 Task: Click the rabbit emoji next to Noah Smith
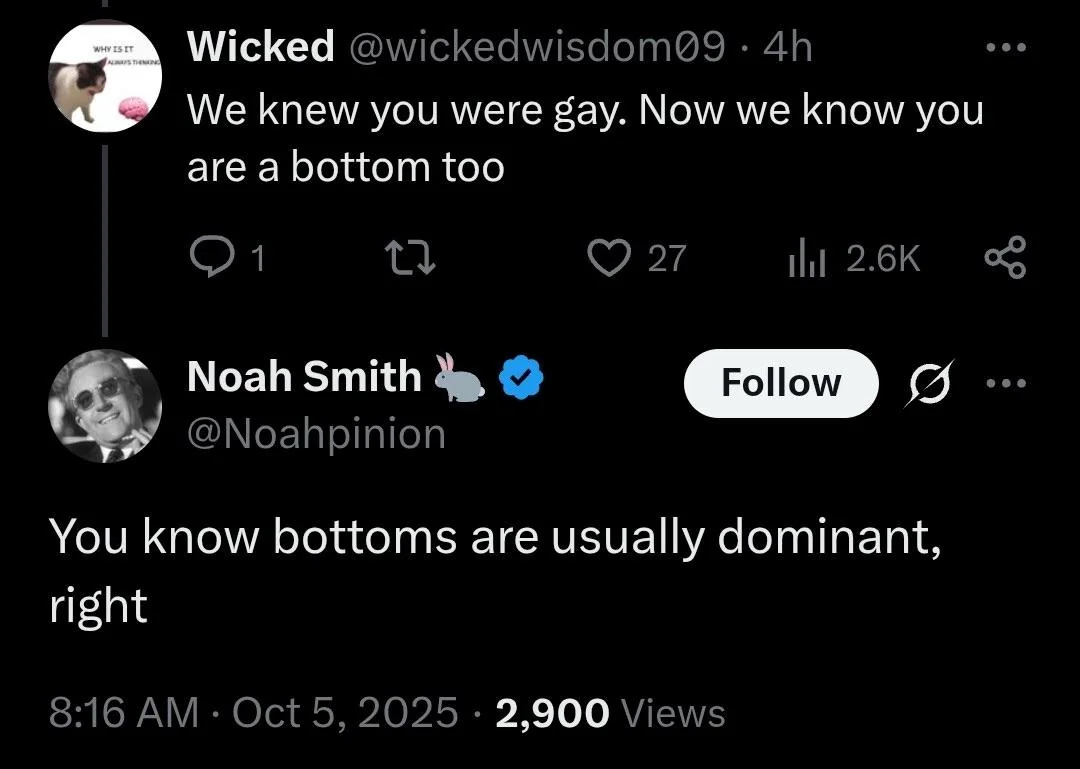click(x=459, y=378)
